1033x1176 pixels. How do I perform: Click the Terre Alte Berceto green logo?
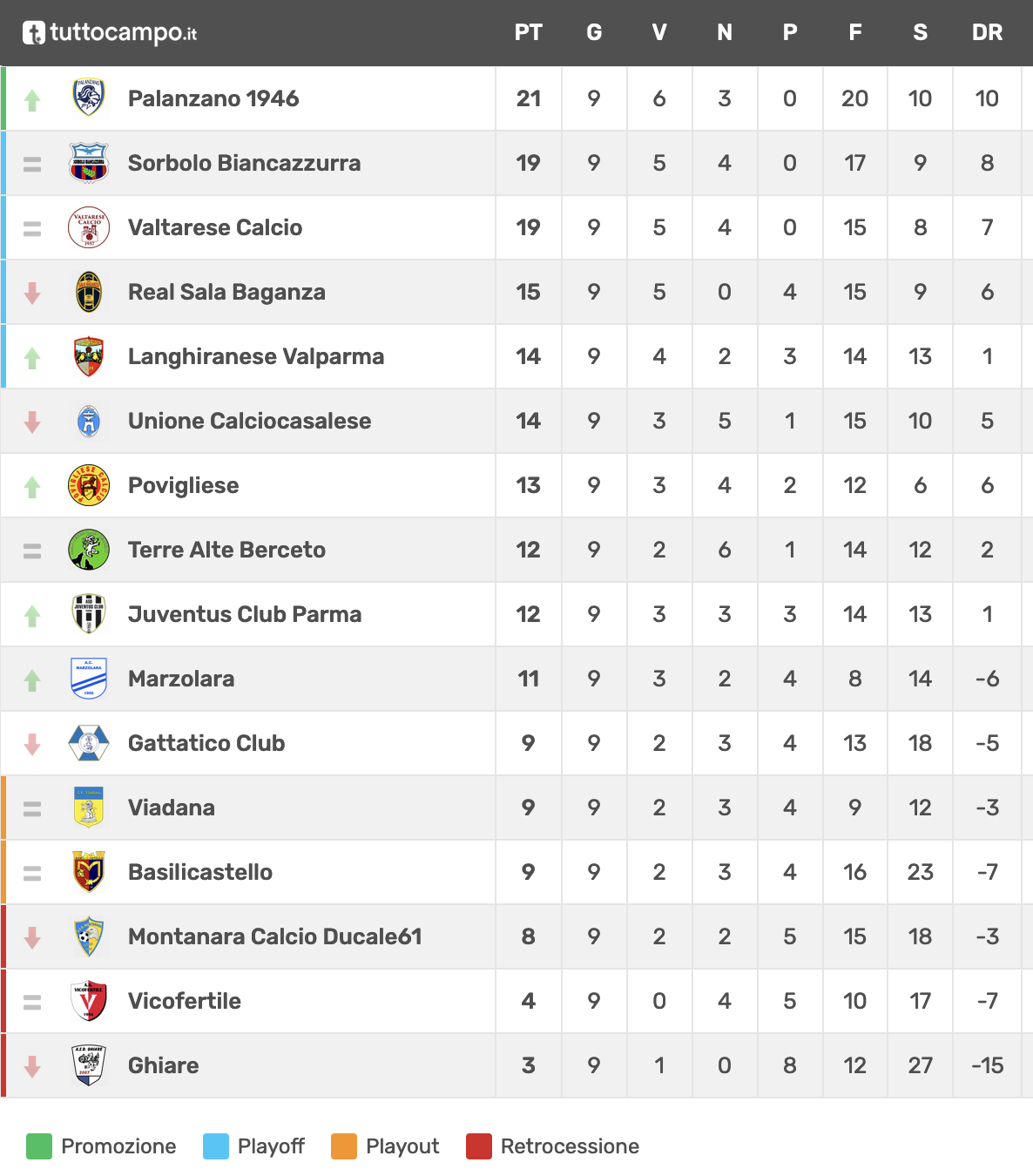pos(89,549)
